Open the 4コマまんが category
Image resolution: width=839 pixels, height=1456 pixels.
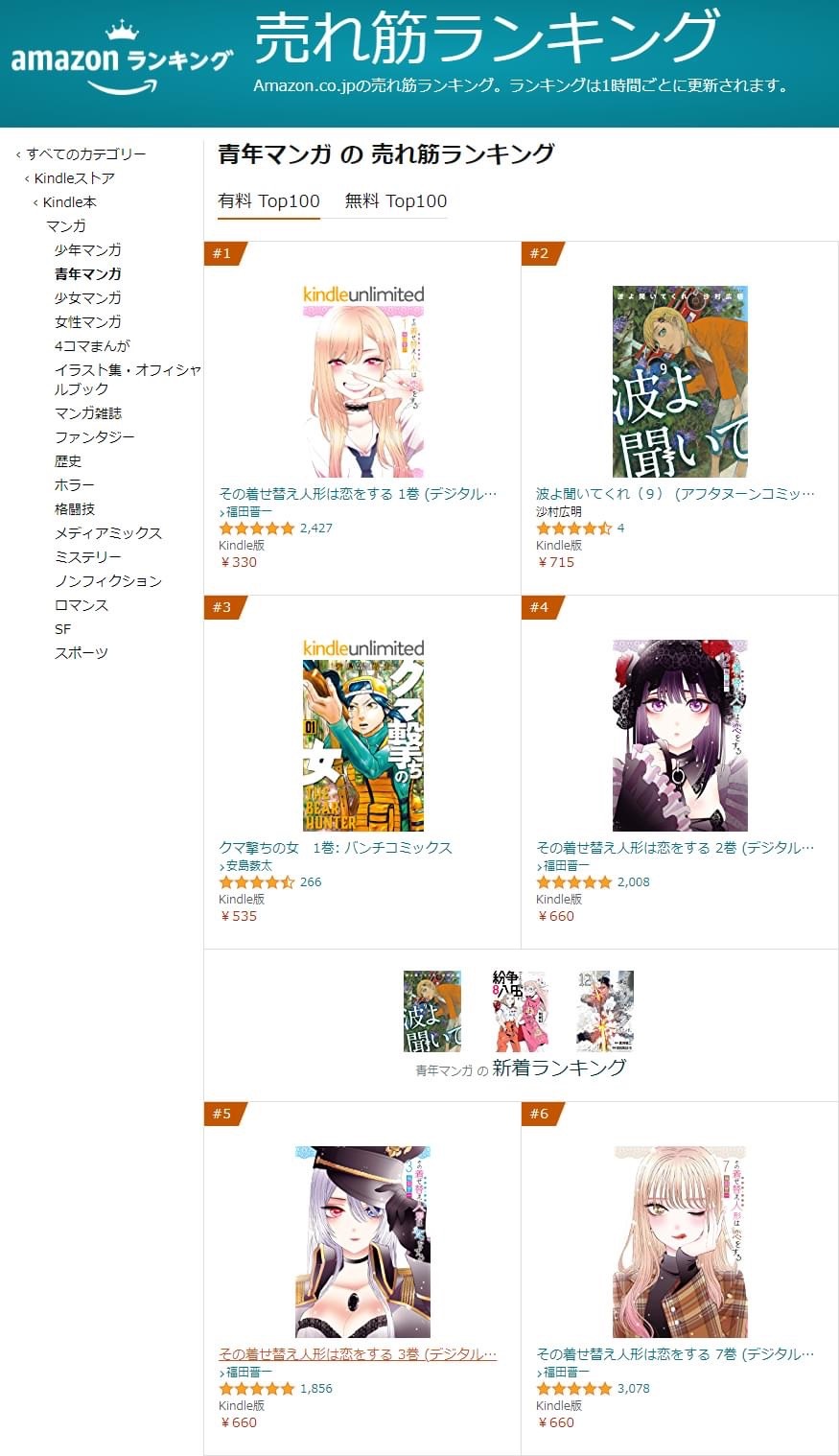tap(92, 345)
